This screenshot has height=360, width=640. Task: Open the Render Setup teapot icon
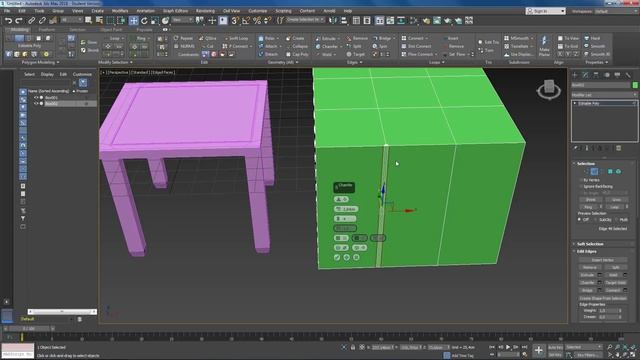point(426,20)
